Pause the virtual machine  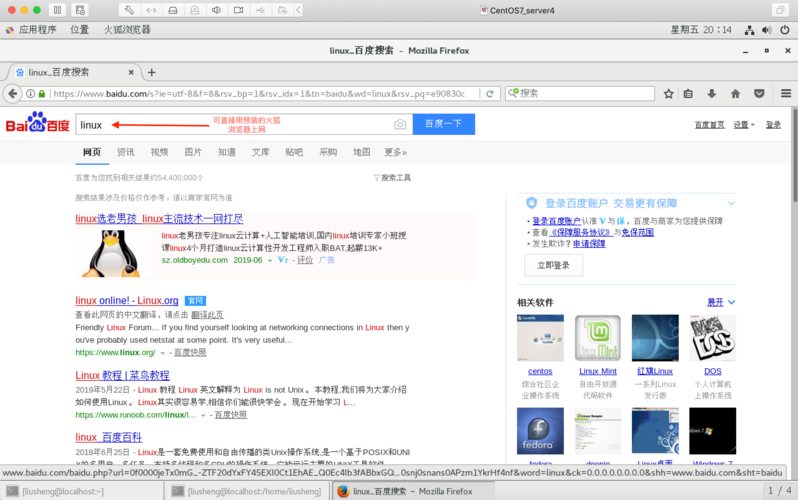pos(57,10)
